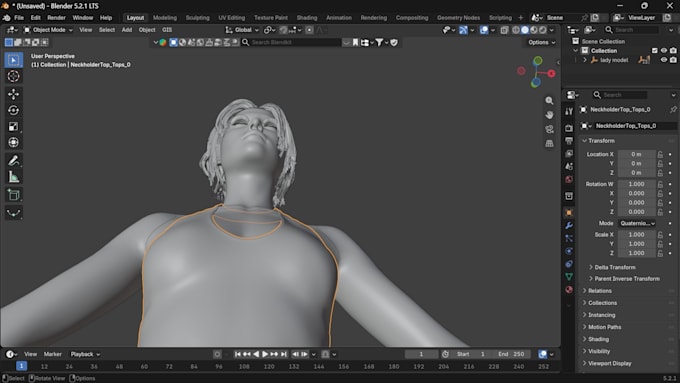Click the pan hand viewport icon
This screenshot has height=383, width=680.
[x=549, y=115]
